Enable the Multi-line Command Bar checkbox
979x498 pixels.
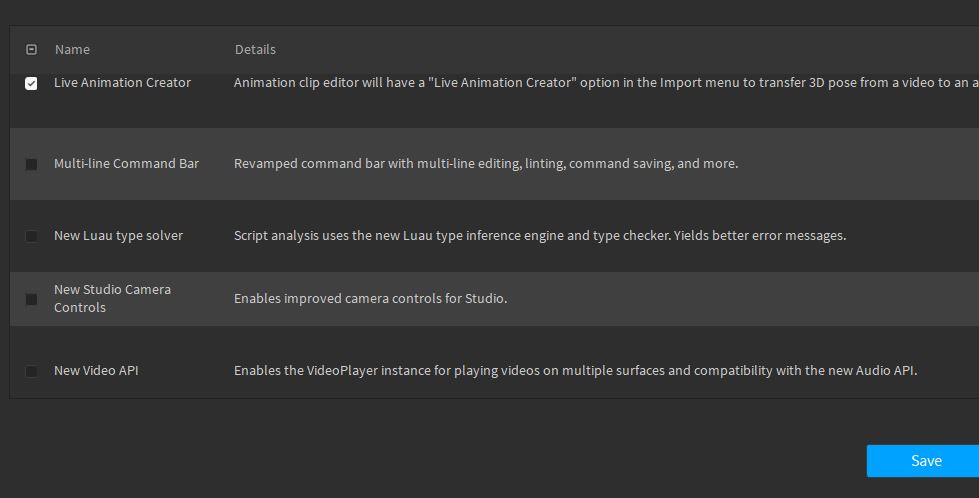tap(31, 164)
